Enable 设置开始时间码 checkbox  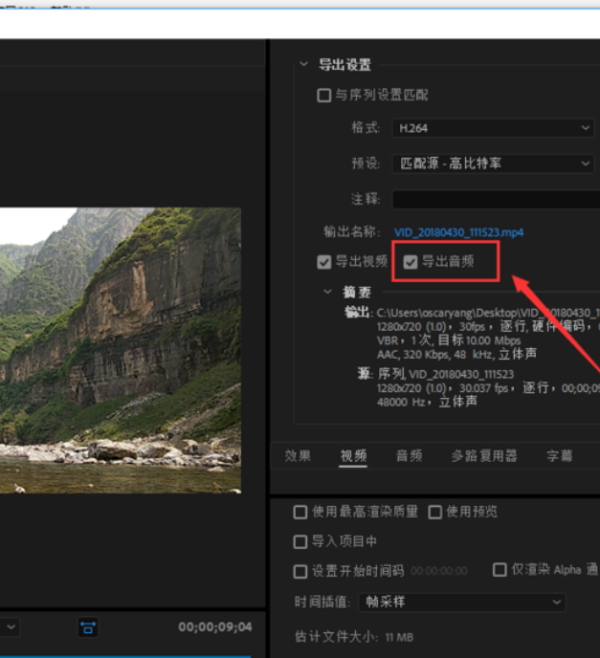(x=300, y=571)
